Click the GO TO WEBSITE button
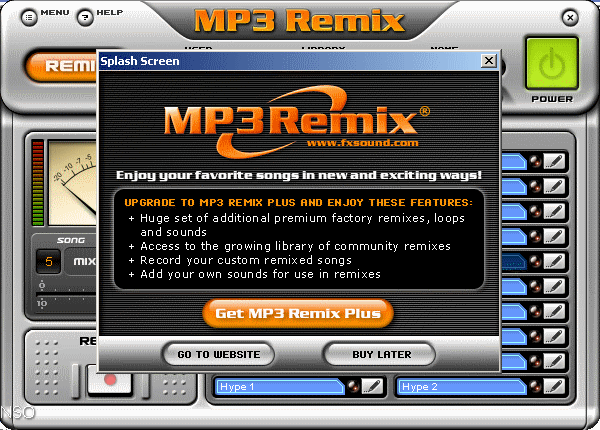600x430 pixels. click(x=218, y=354)
